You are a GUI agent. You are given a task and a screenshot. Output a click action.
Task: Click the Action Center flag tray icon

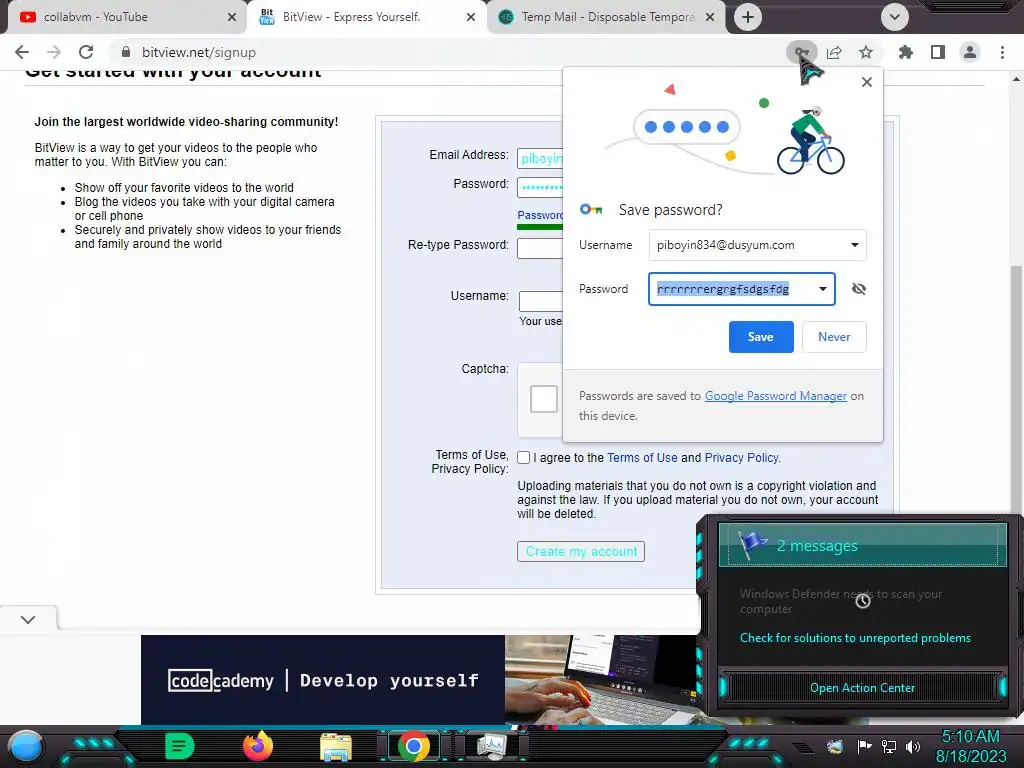coord(864,746)
